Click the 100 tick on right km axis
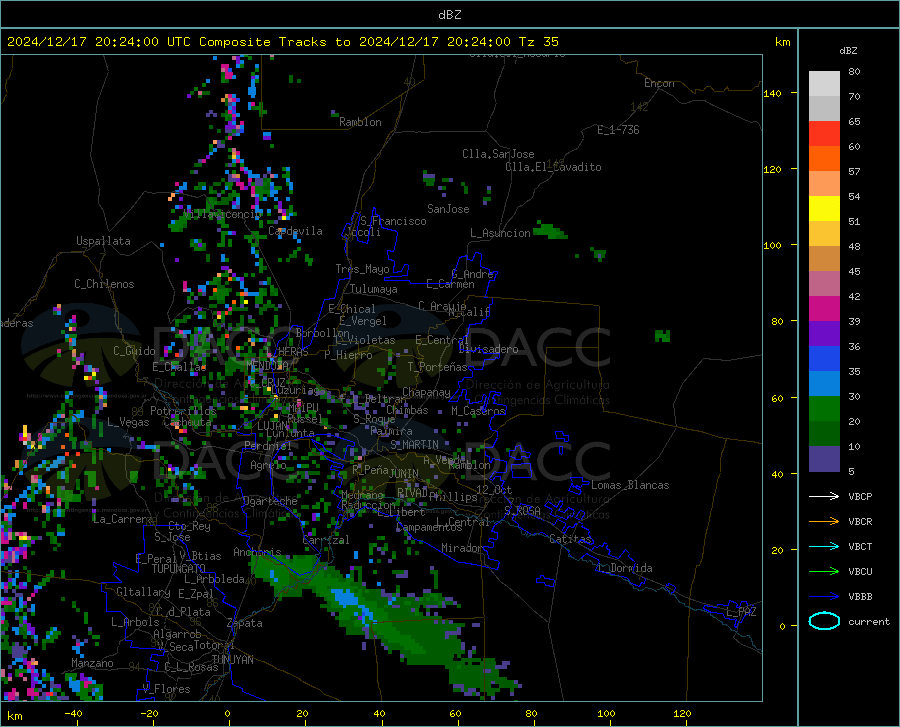The image size is (900, 727). (772, 245)
